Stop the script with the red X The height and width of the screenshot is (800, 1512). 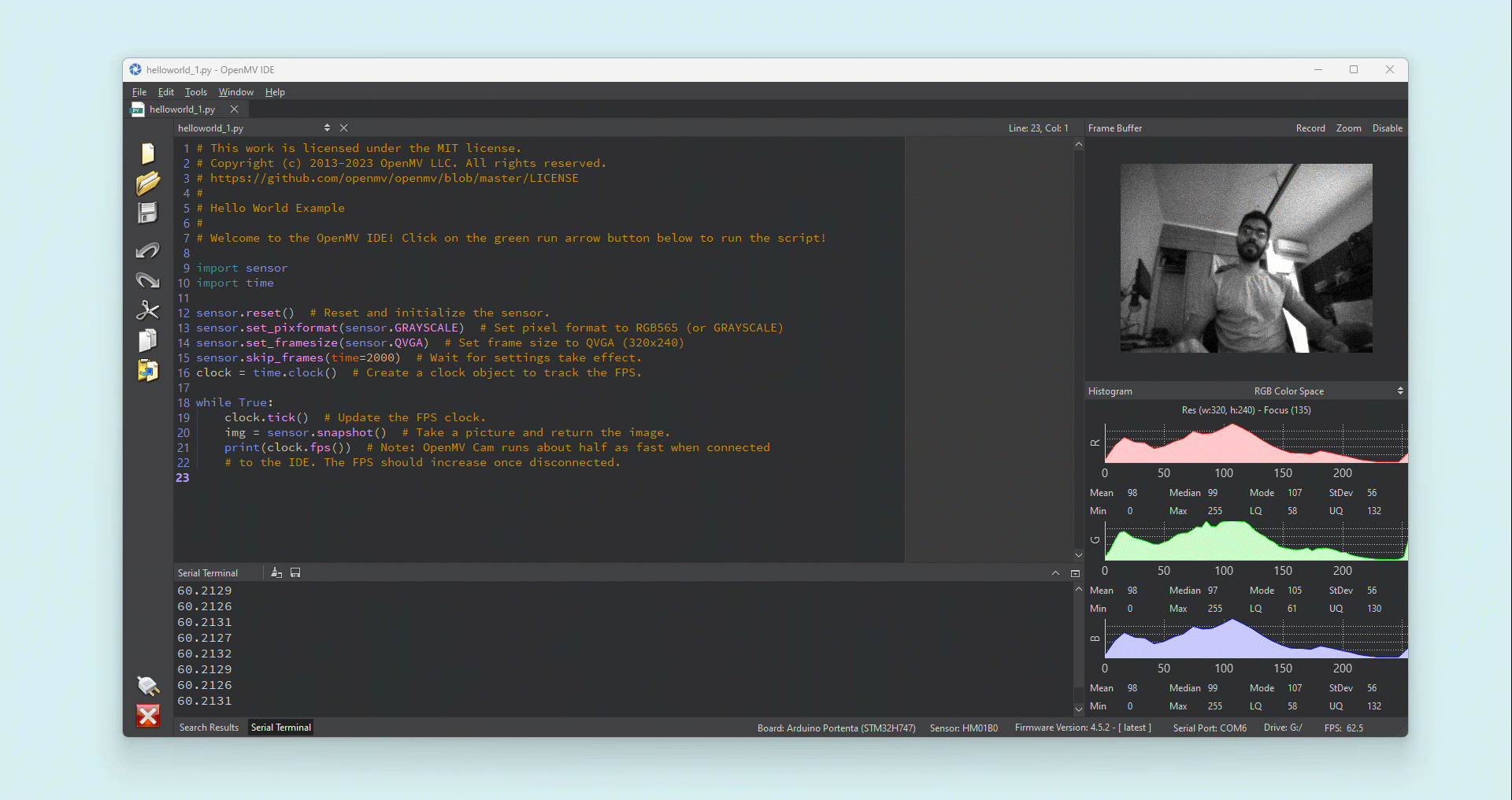click(148, 716)
